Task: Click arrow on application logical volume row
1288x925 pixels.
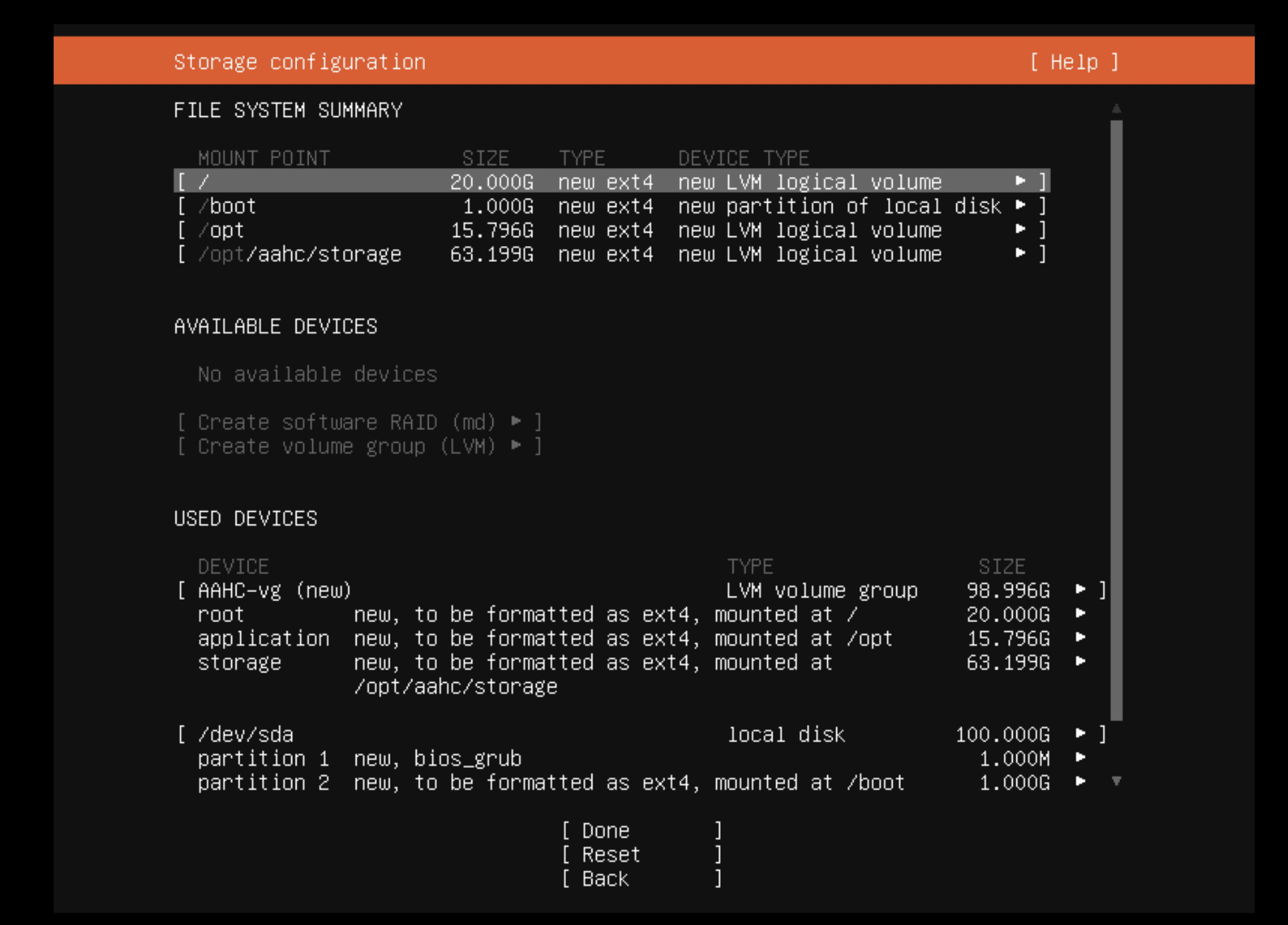Action: pyautogui.click(x=1080, y=638)
